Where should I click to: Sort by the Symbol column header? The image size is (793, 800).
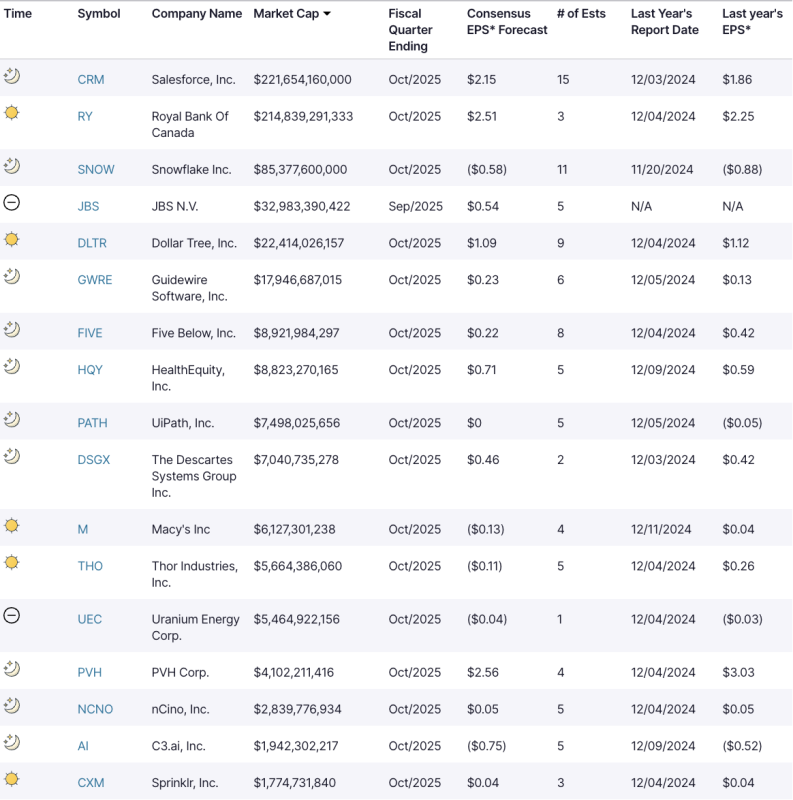[x=98, y=14]
